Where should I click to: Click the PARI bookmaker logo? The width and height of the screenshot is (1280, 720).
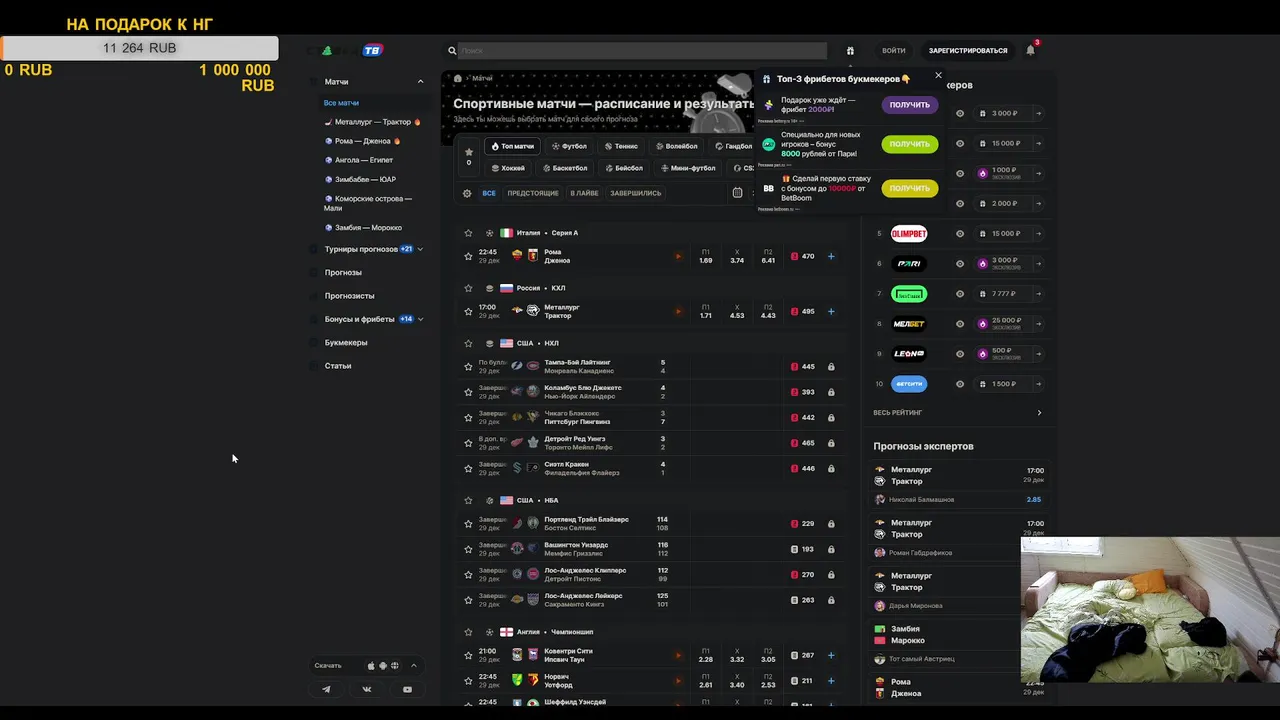(909, 264)
